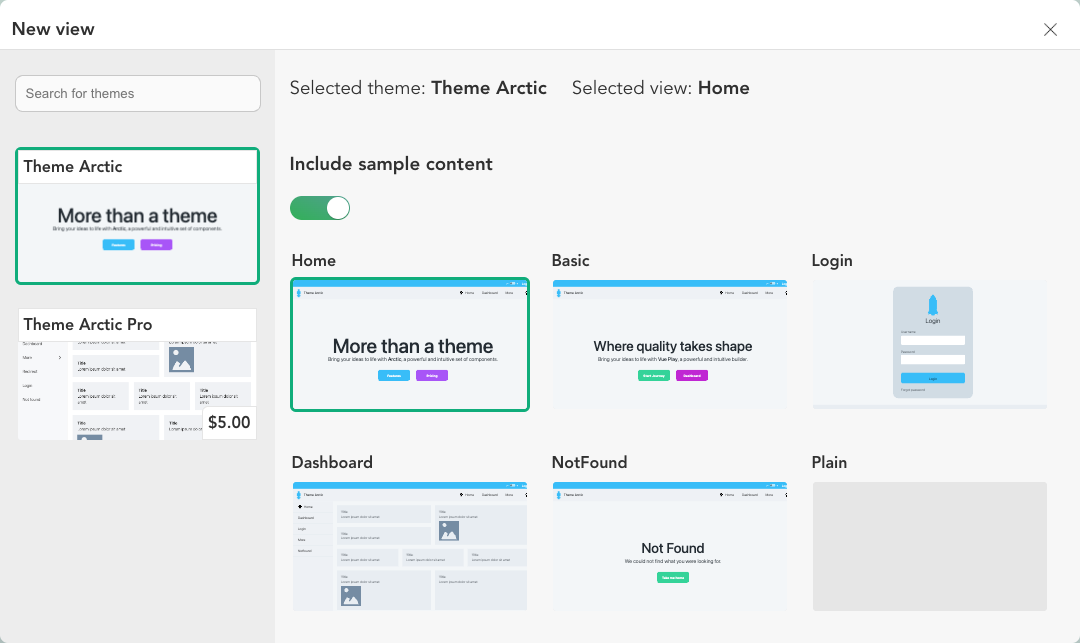Choose the Dashboard view thumbnail
1080x643 pixels.
click(x=410, y=547)
